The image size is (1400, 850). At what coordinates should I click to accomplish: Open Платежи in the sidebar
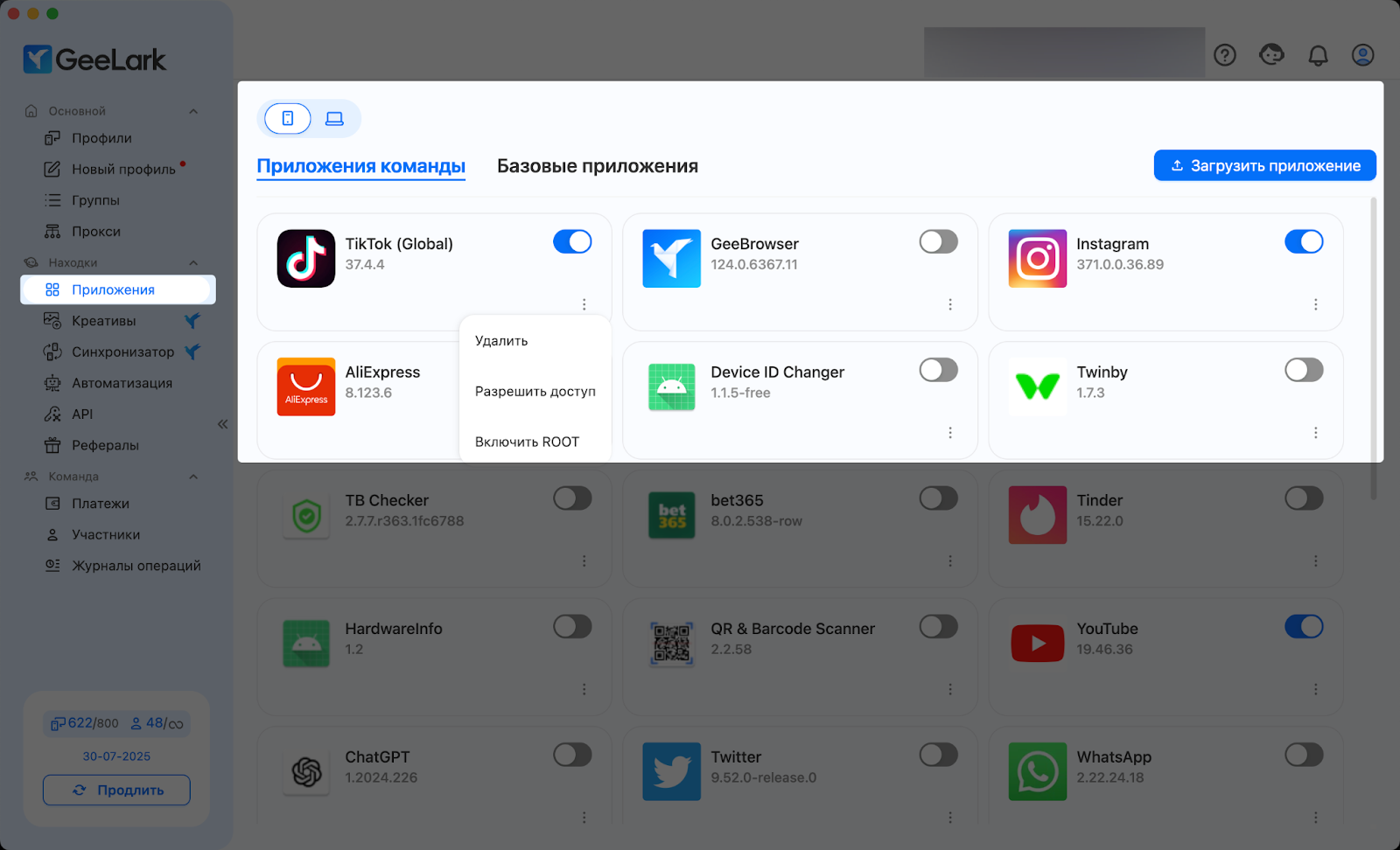click(101, 504)
